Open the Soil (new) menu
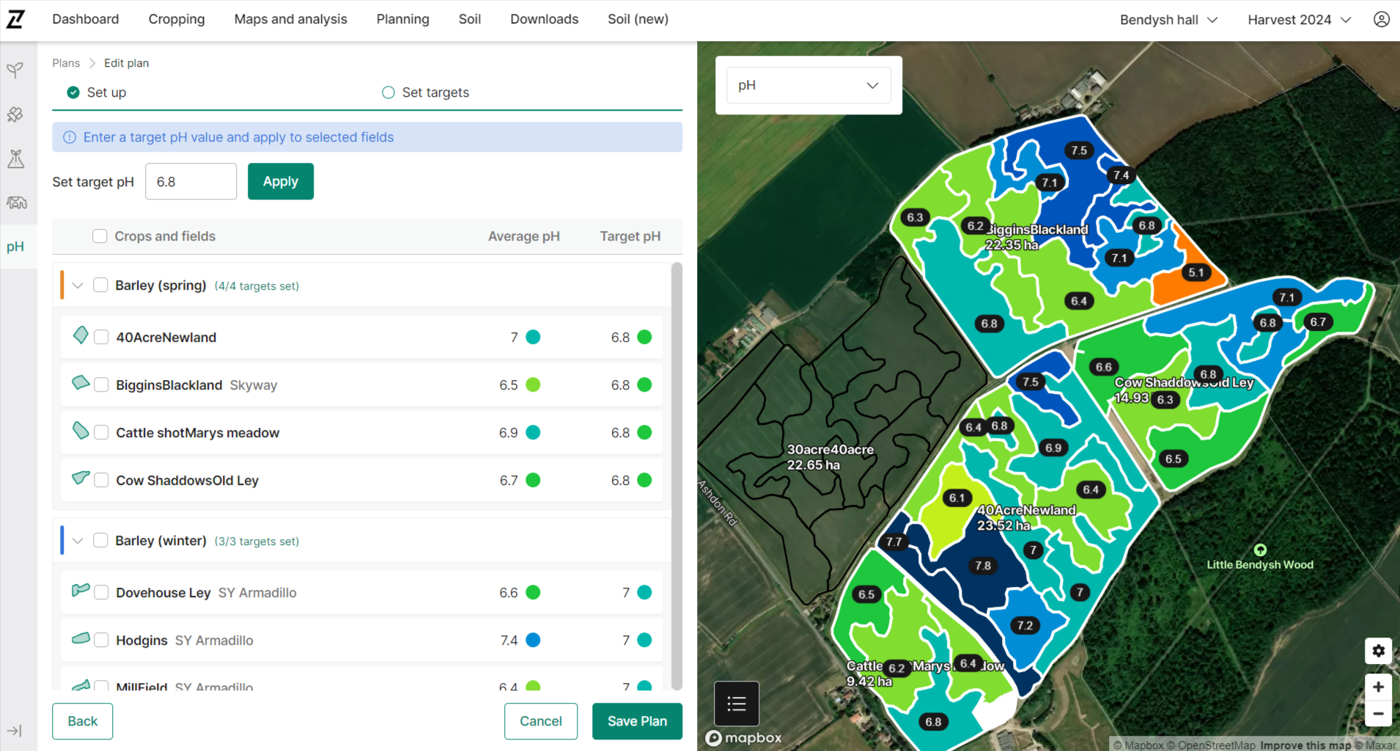The width and height of the screenshot is (1400, 751). pos(638,19)
